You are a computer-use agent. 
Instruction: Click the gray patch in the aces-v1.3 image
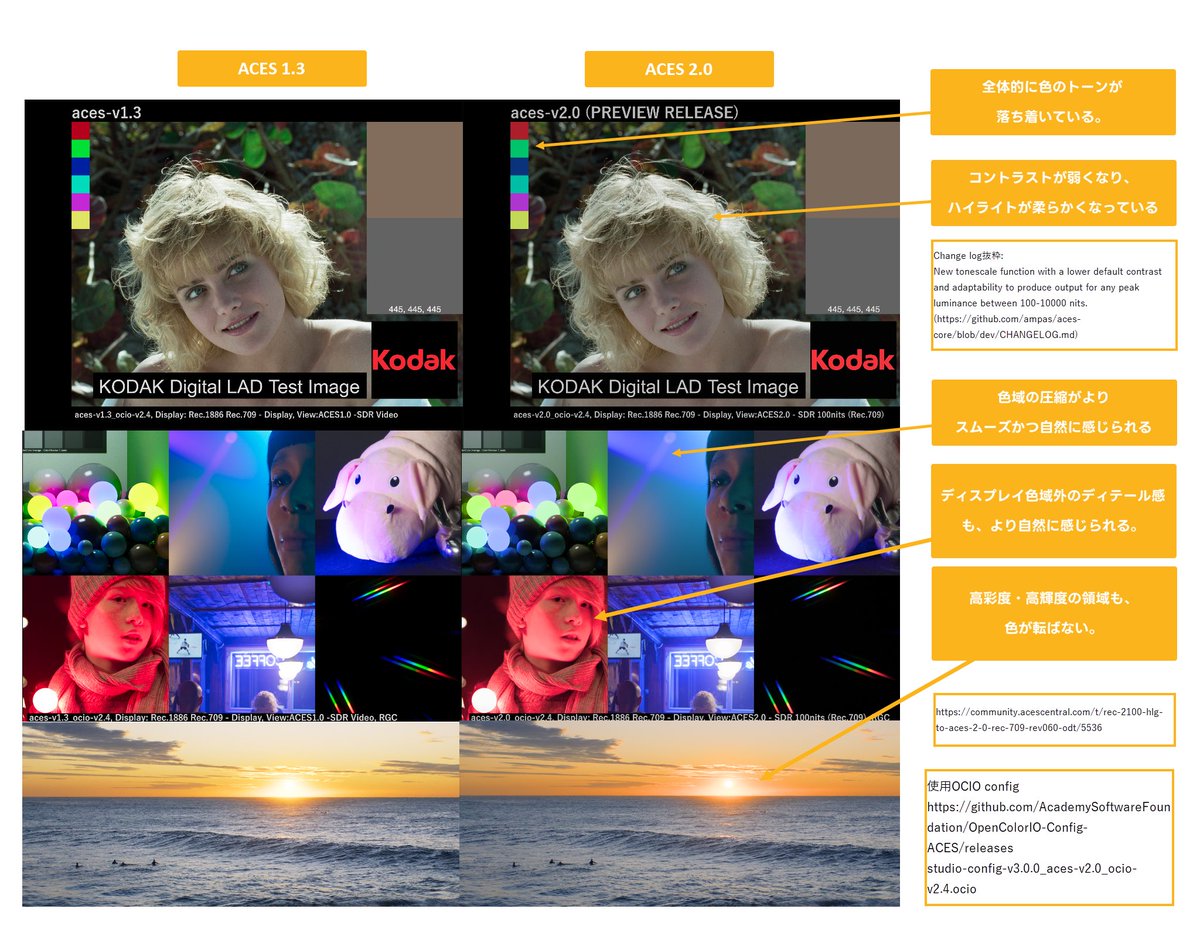coord(415,266)
